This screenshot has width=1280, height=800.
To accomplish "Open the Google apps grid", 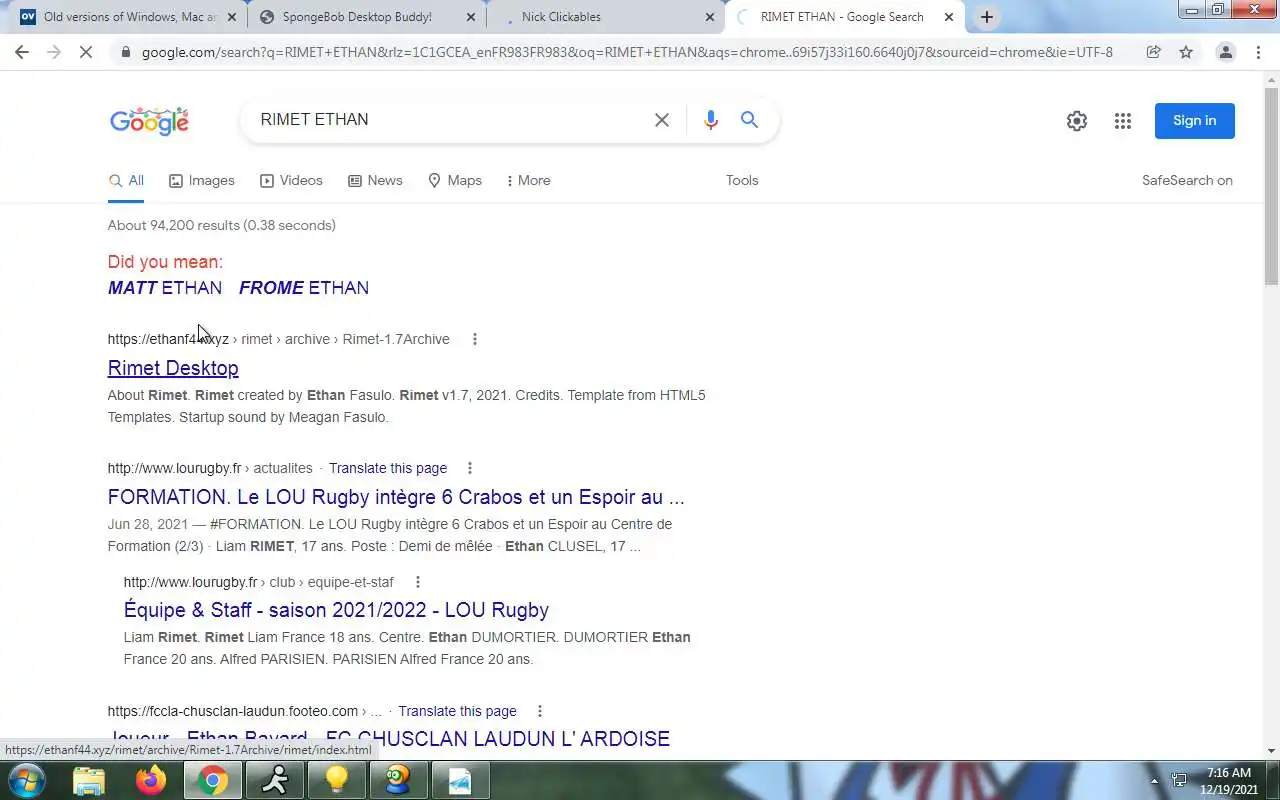I will click(1123, 121).
